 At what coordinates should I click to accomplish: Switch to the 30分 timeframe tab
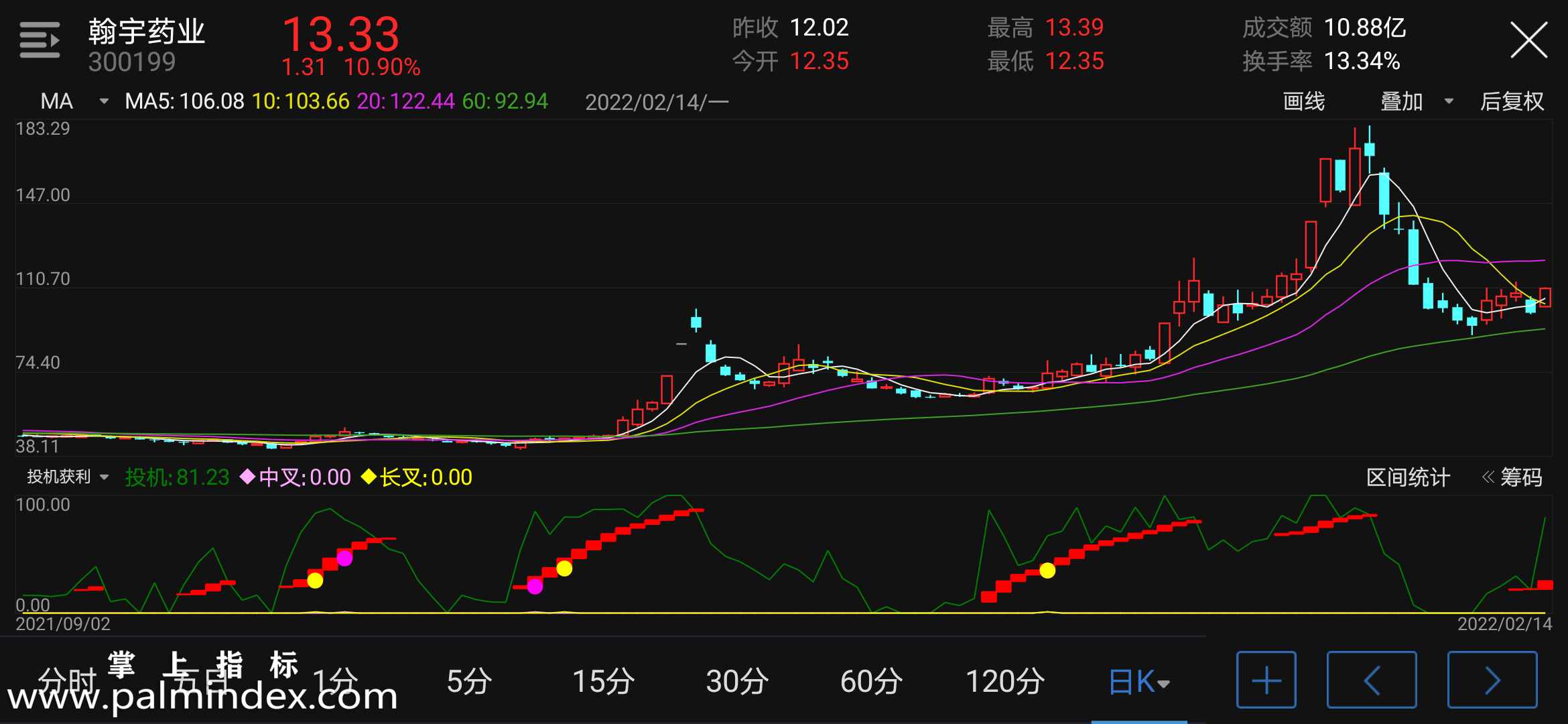(x=737, y=682)
